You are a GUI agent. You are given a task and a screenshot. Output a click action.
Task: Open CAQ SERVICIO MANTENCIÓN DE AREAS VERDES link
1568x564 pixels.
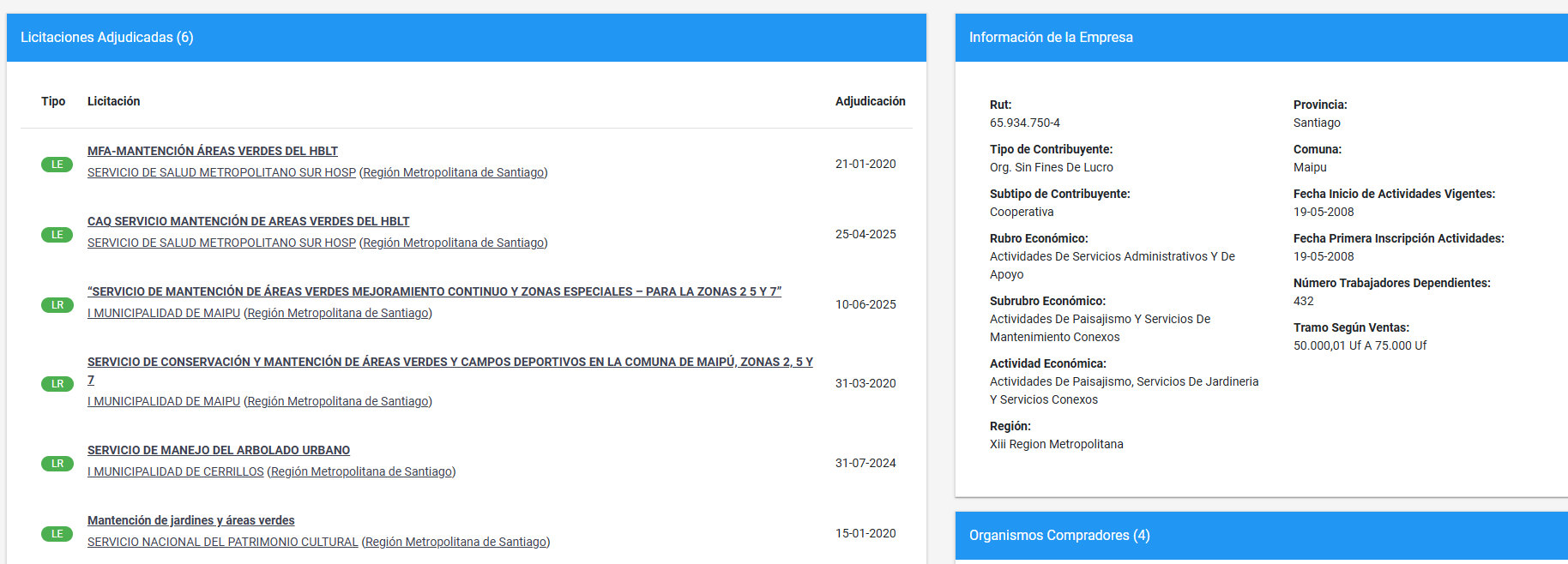click(x=248, y=221)
